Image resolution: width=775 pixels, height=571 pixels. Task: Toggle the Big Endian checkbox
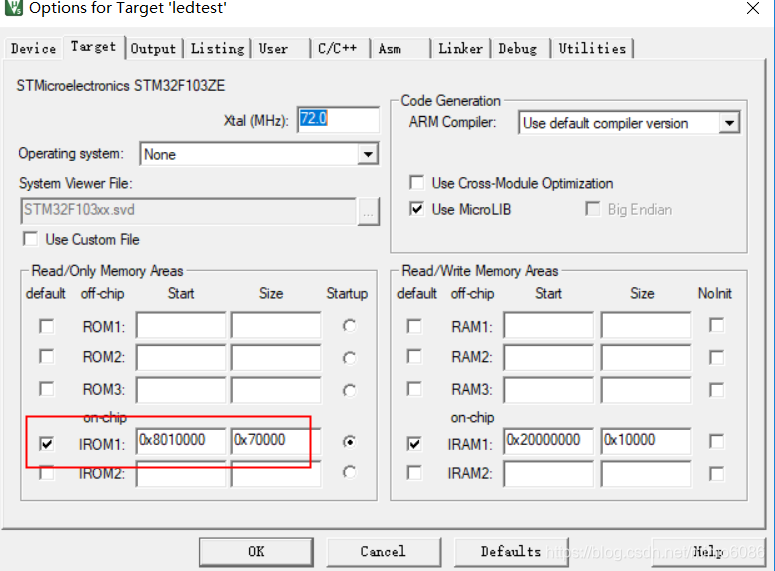(x=592, y=209)
